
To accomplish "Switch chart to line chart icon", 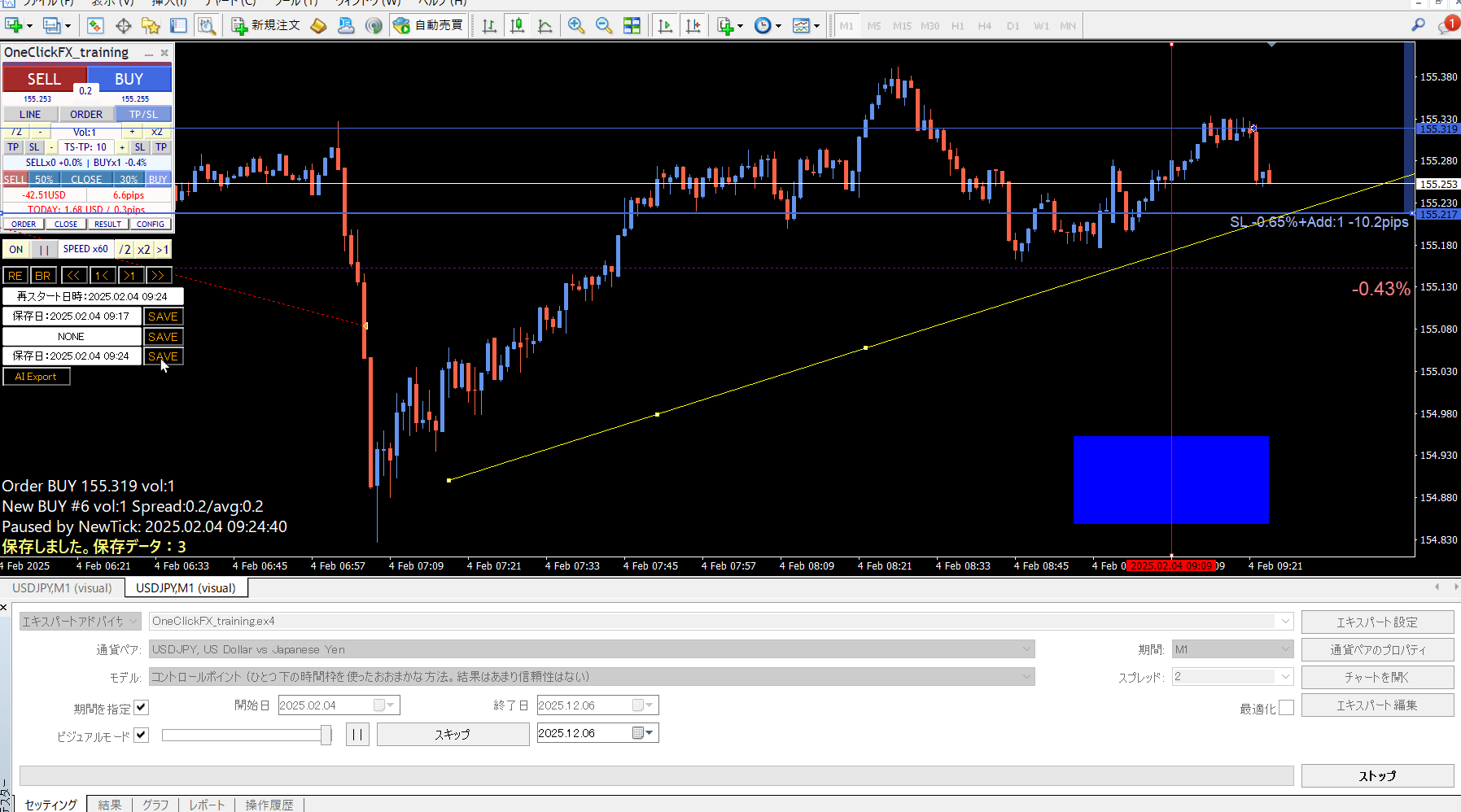I will coord(545,26).
